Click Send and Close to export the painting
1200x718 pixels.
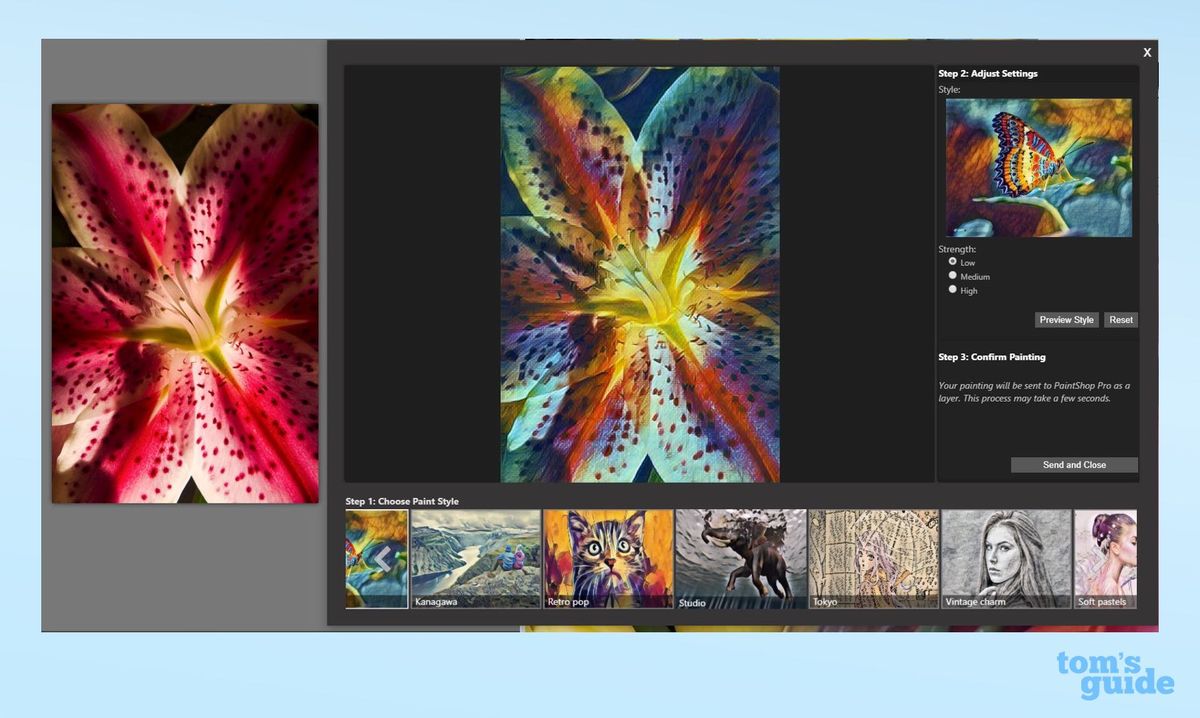[1074, 464]
